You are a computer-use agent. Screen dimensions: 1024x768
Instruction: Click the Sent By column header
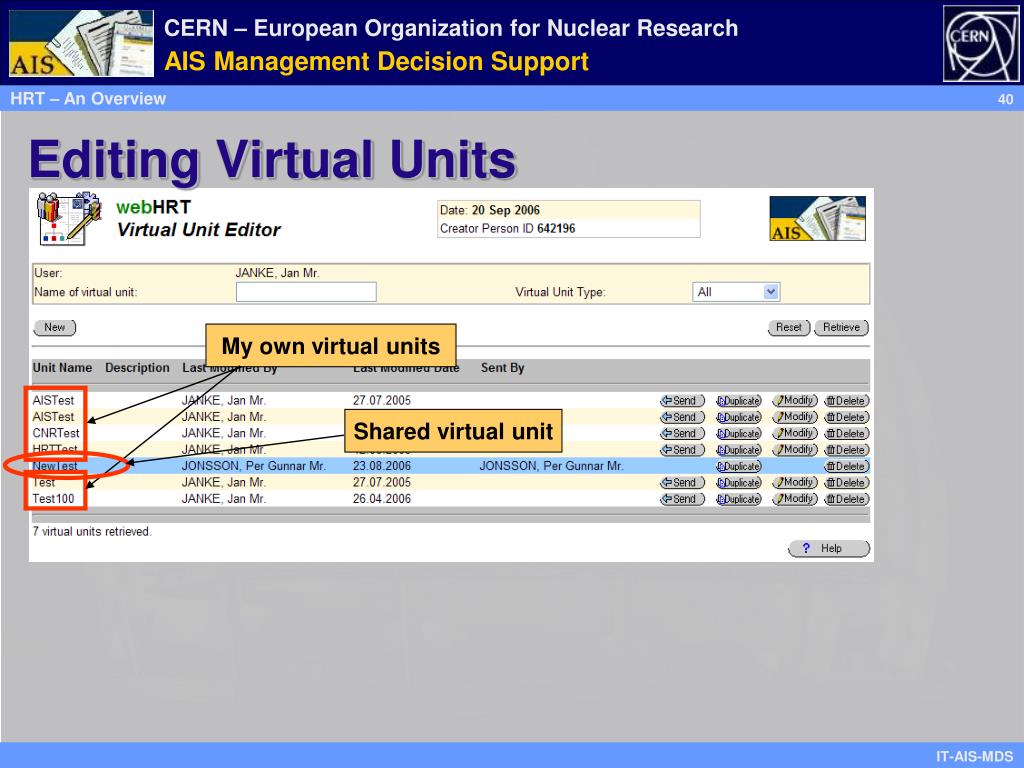click(502, 368)
